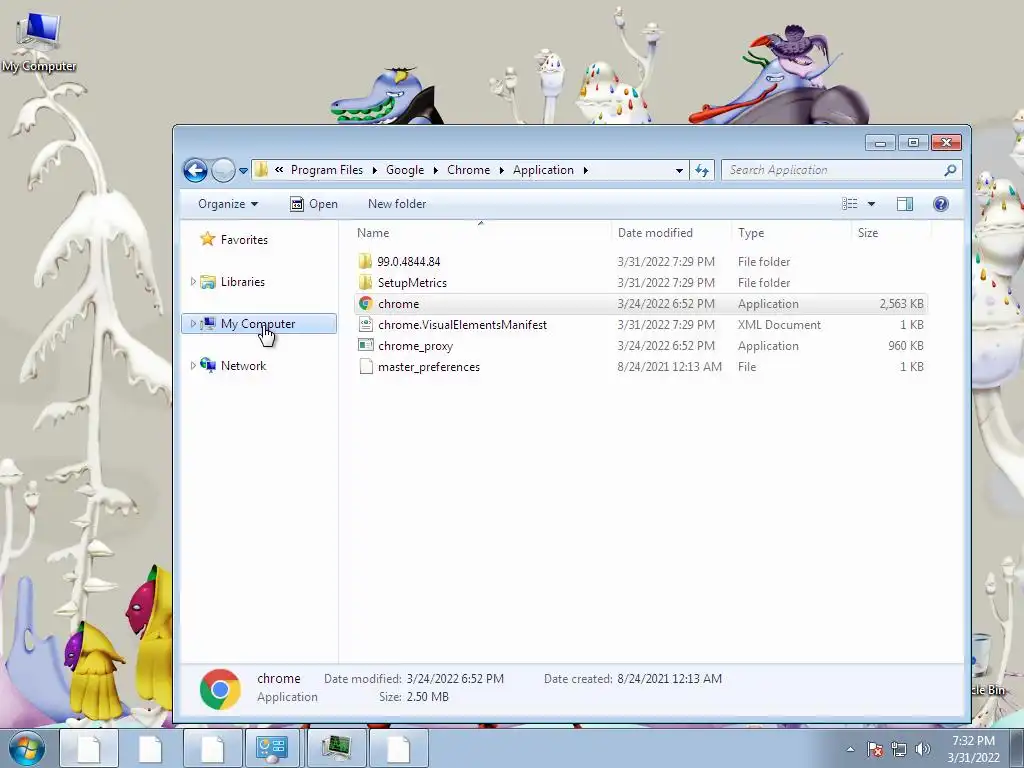Expand the Libraries tree node
The height and width of the screenshot is (768, 1024).
tap(193, 281)
